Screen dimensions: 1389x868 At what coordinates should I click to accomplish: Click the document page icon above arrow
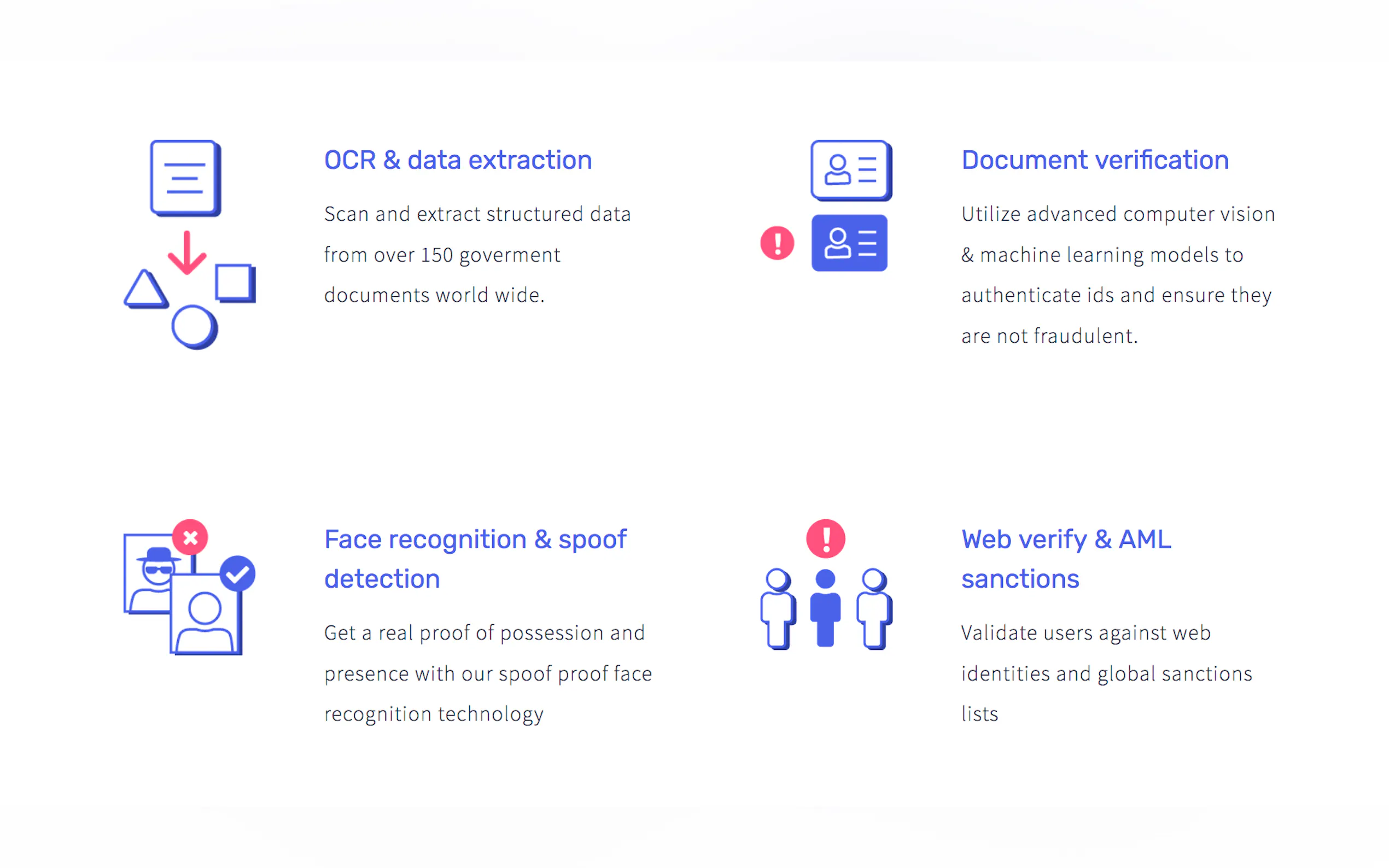(185, 178)
